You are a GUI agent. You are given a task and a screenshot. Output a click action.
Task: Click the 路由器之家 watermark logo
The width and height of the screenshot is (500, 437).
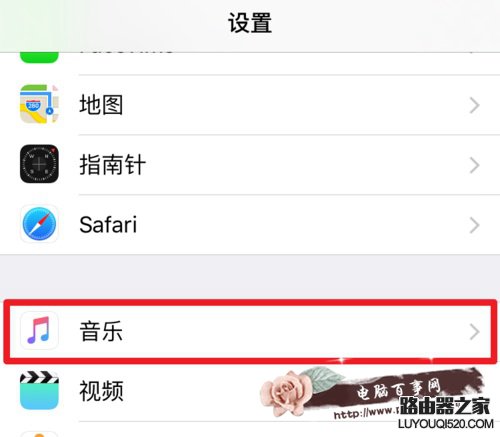(x=445, y=406)
